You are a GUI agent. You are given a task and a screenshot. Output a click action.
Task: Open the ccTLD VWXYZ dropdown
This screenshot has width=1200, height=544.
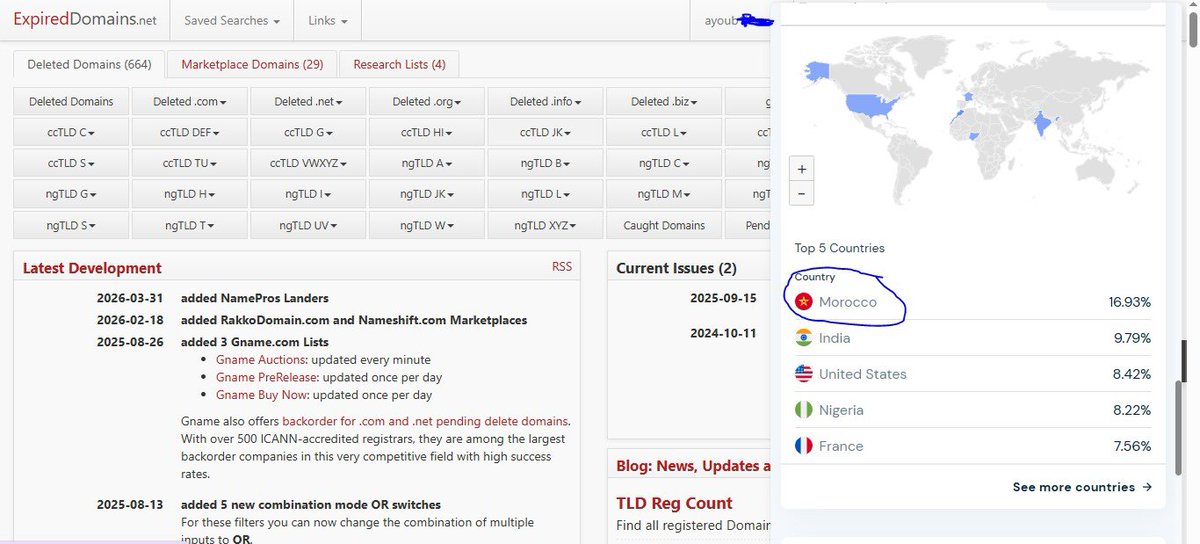tap(308, 163)
